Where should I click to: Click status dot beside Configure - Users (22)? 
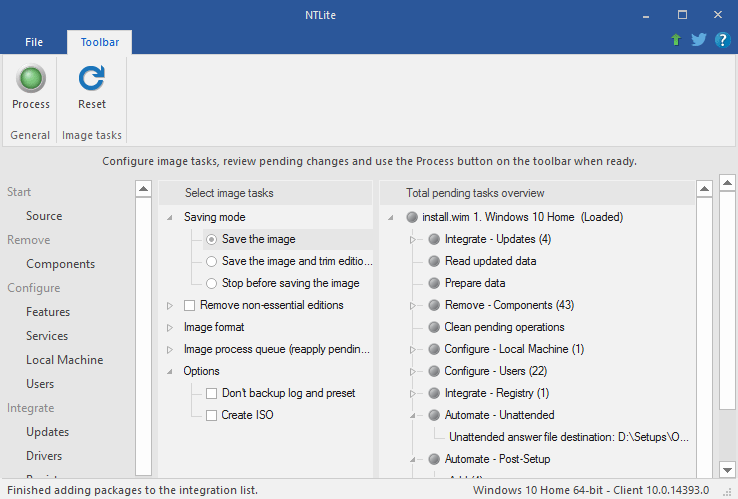[x=434, y=371]
